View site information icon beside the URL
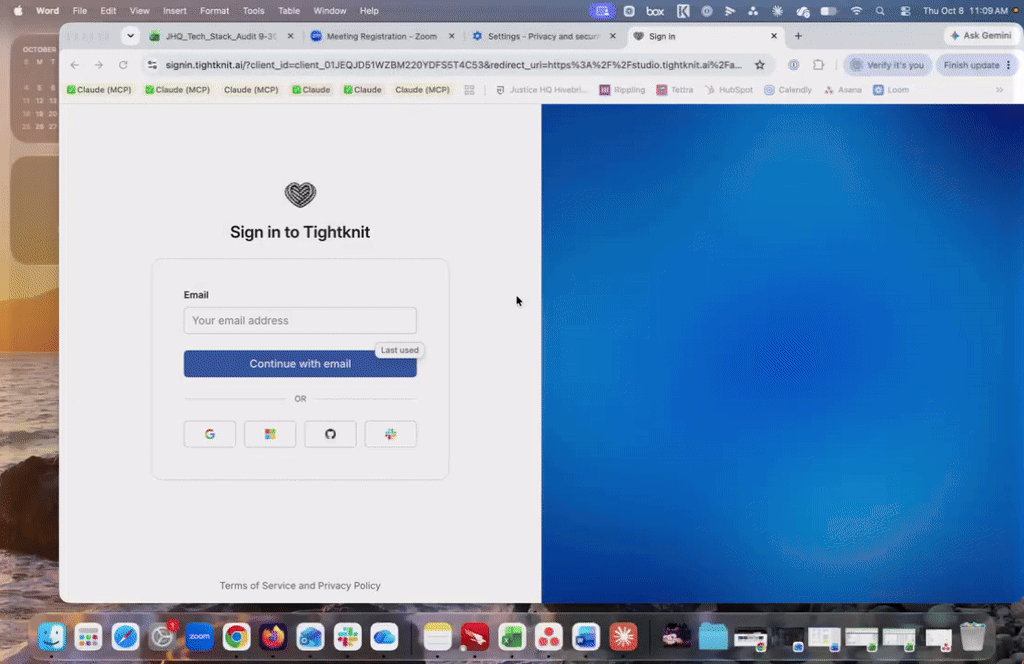Viewport: 1024px width, 664px height. click(x=152, y=65)
